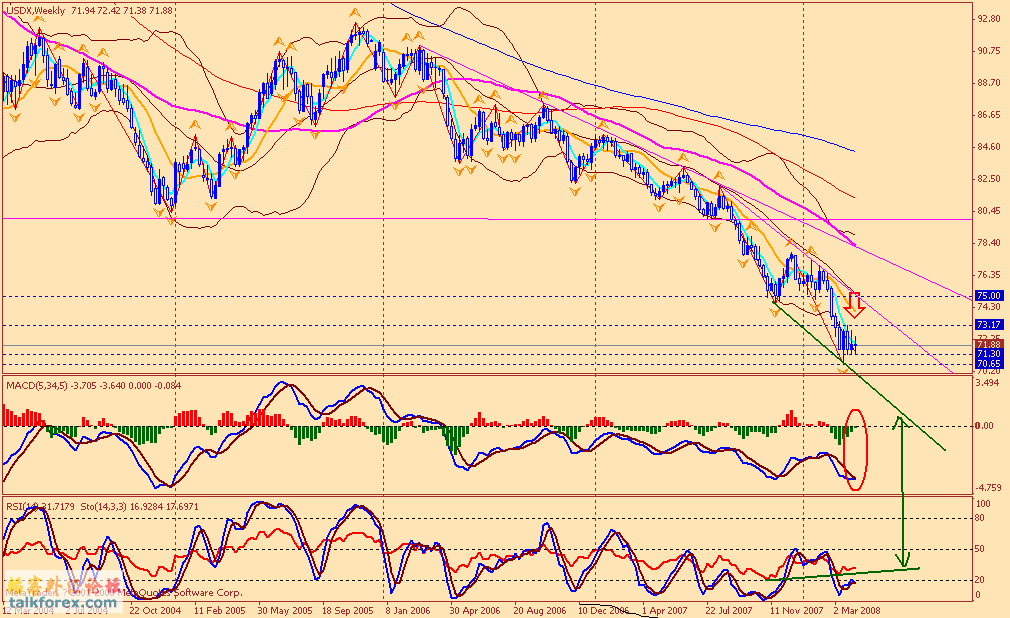Click the 22 Jul 2007 date label
This screenshot has height=618, width=1010.
pos(729,610)
